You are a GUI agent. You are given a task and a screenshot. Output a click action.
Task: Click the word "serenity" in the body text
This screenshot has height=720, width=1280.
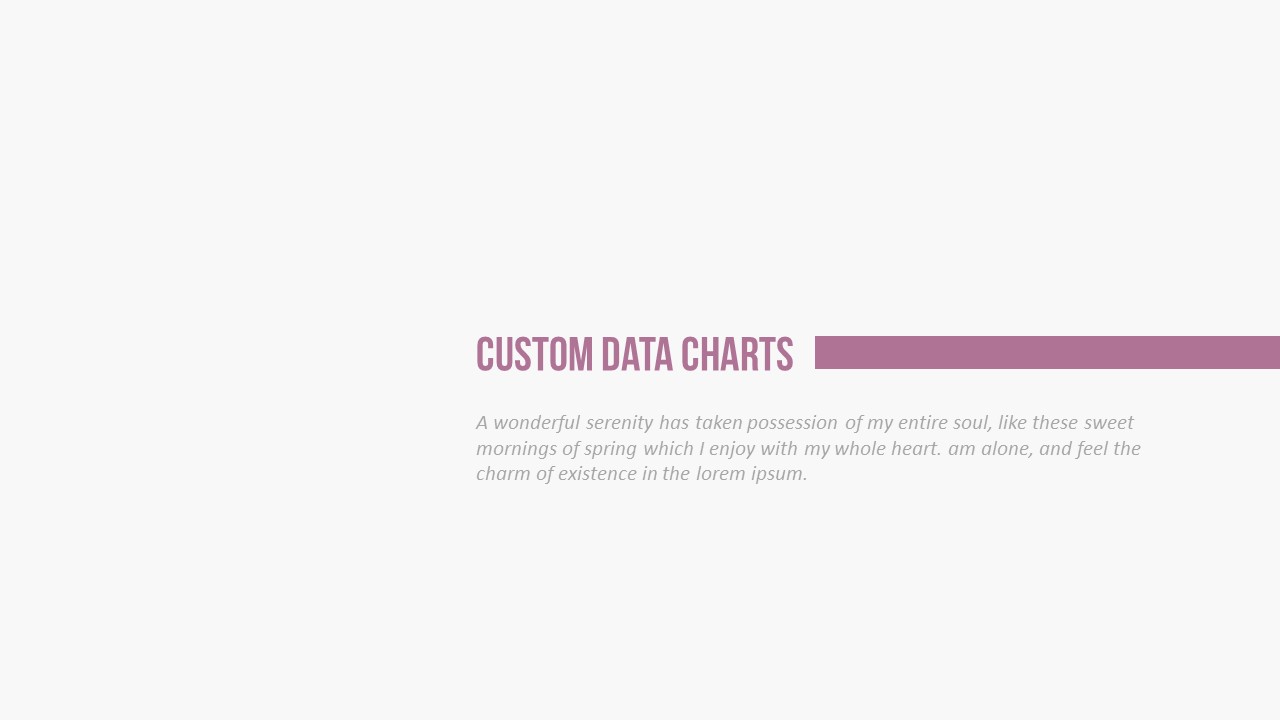click(619, 423)
